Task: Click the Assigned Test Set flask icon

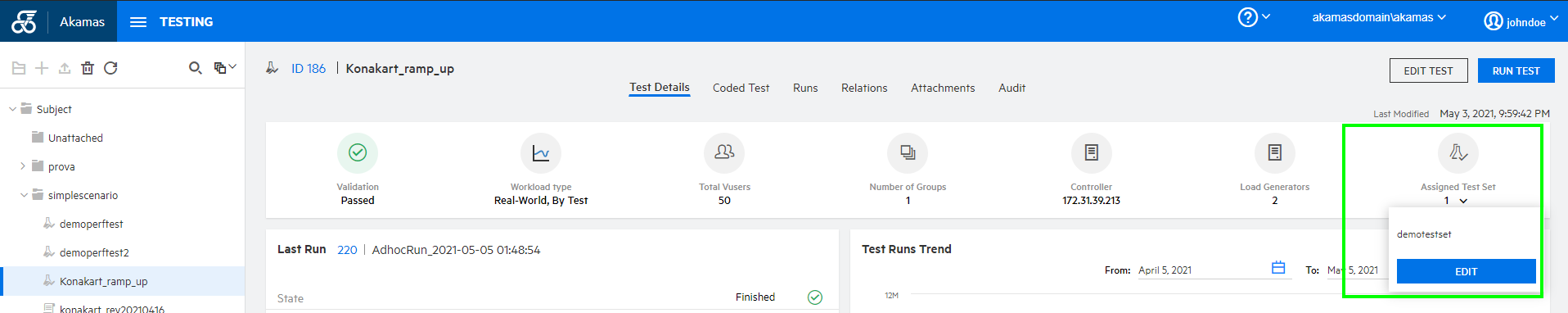Action: tap(1458, 152)
